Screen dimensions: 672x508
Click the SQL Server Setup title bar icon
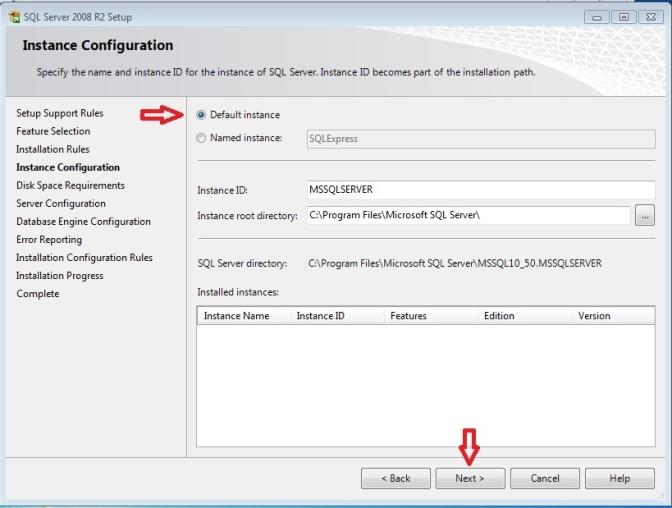tap(13, 17)
